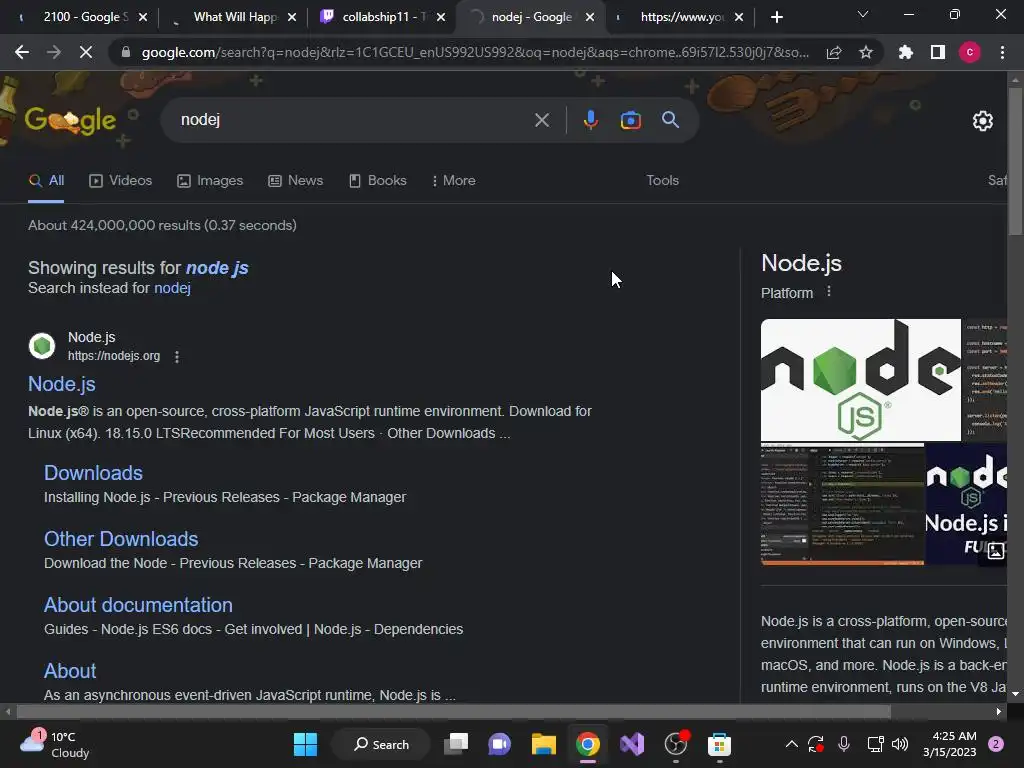Open the code editor screenshot thumbnail

pyautogui.click(x=842, y=504)
